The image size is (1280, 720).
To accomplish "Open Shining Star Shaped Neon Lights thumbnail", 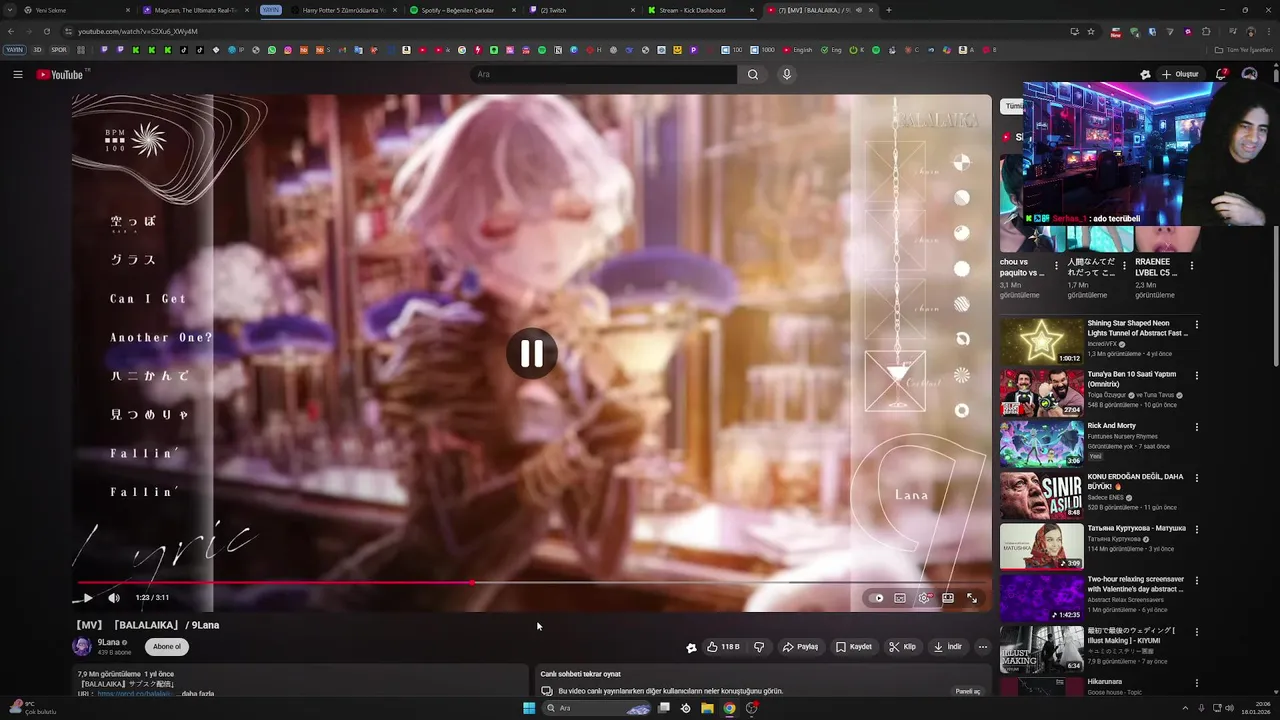I will coord(1041,341).
